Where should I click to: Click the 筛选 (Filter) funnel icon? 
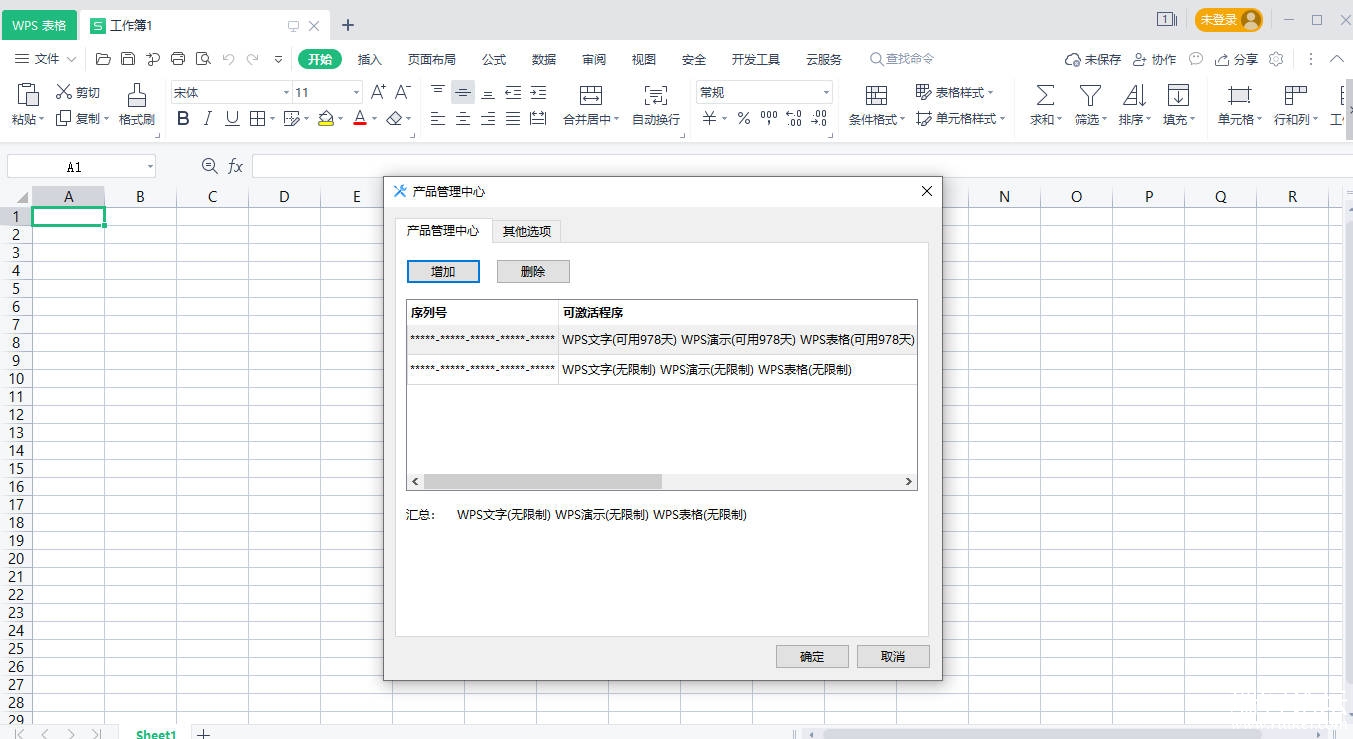click(x=1090, y=95)
